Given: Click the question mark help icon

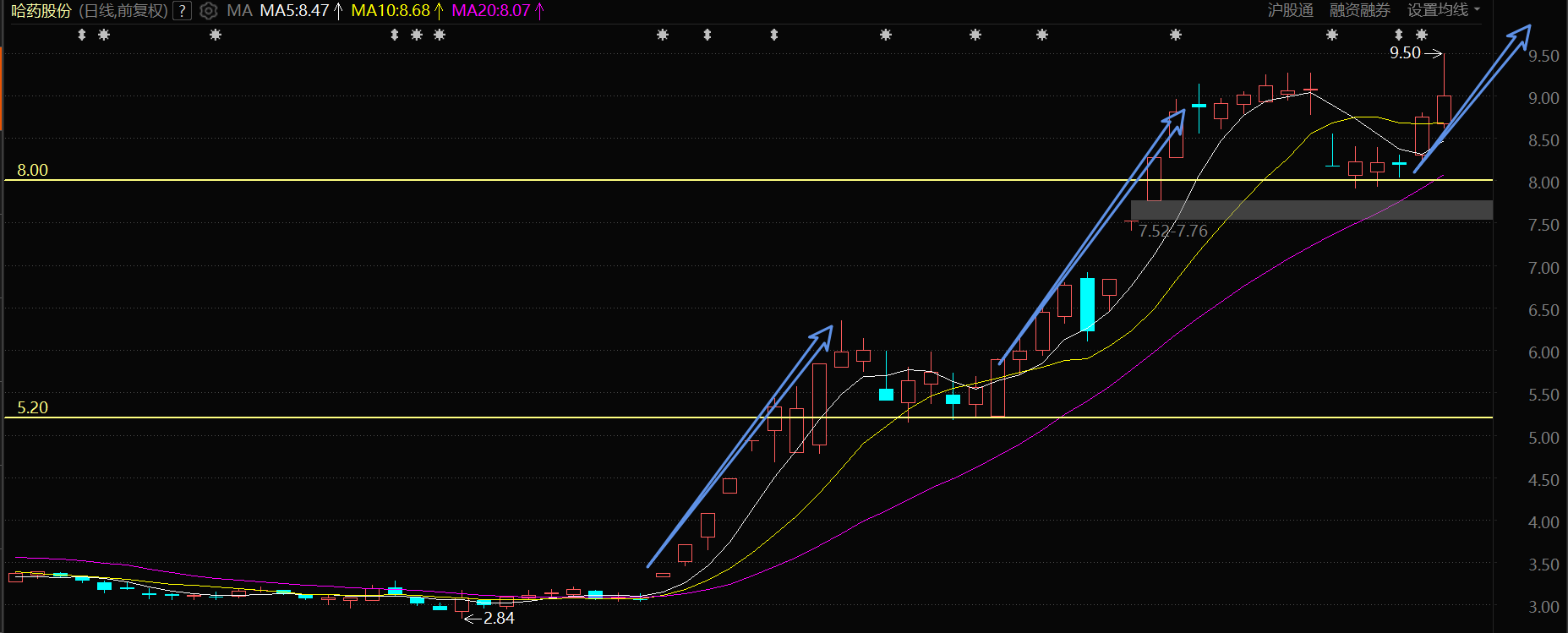Looking at the screenshot, I should (x=182, y=11).
